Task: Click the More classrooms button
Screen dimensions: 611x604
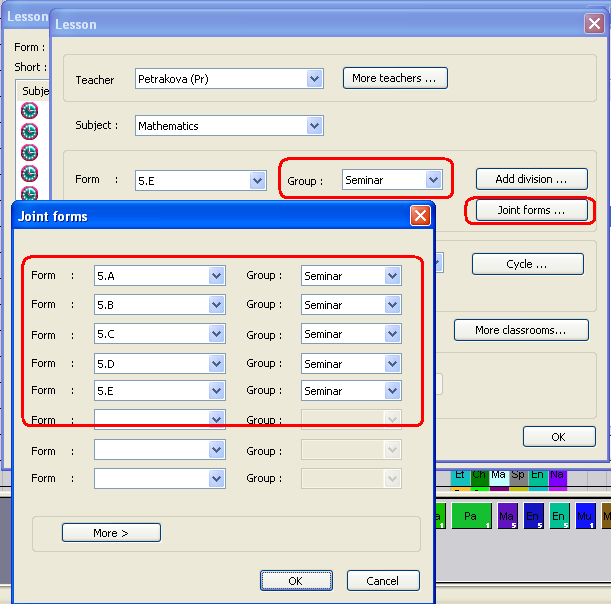Action: [520, 330]
